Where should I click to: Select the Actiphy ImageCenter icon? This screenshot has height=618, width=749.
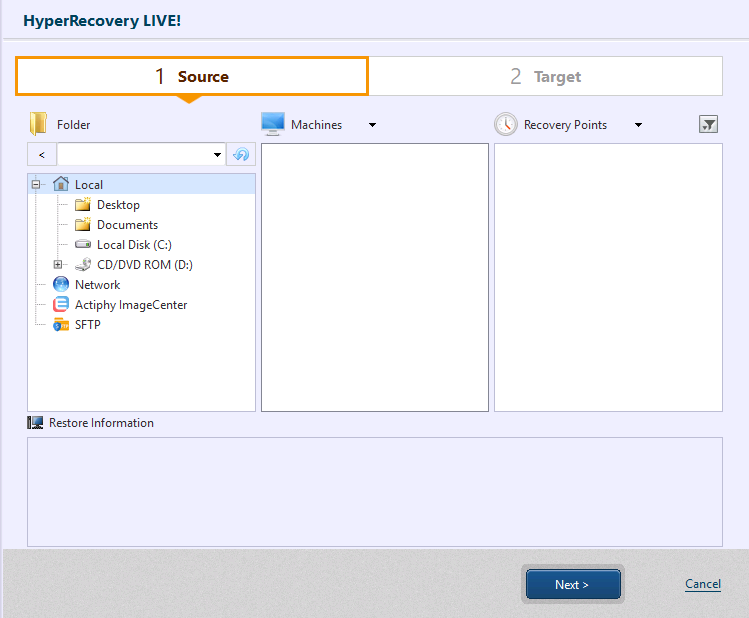tap(61, 305)
